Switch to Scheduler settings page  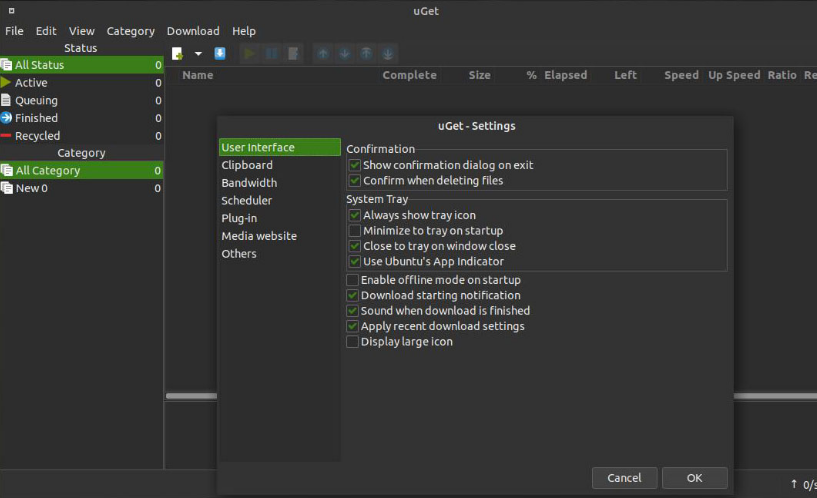[x=280, y=201]
